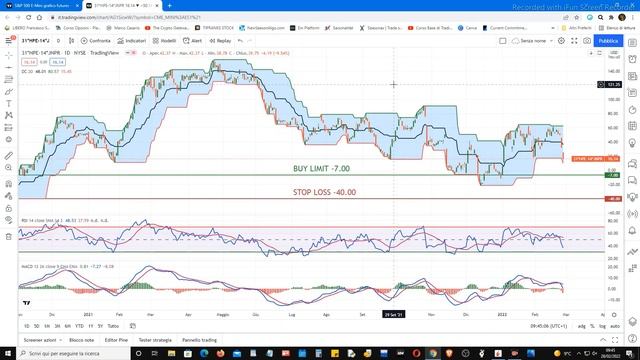Toggle lock all drawing tools

coord(9,208)
